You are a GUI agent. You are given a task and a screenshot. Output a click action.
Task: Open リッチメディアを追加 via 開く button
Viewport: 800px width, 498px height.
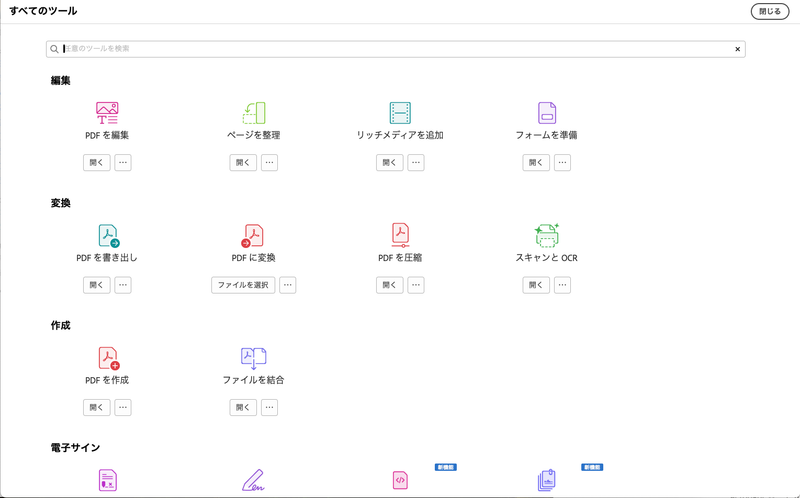click(389, 163)
